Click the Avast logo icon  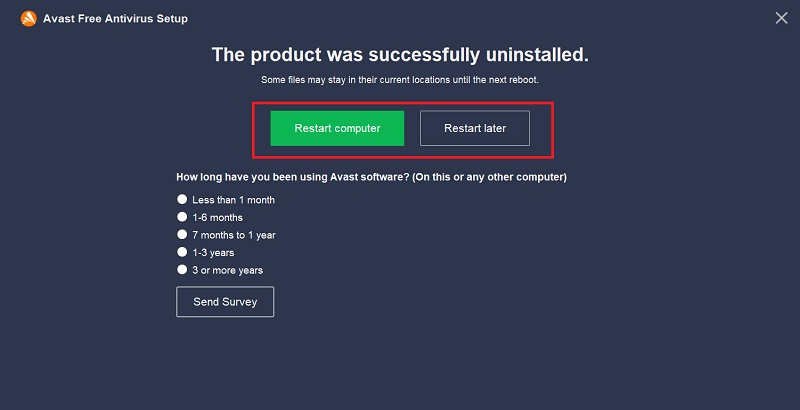point(28,18)
